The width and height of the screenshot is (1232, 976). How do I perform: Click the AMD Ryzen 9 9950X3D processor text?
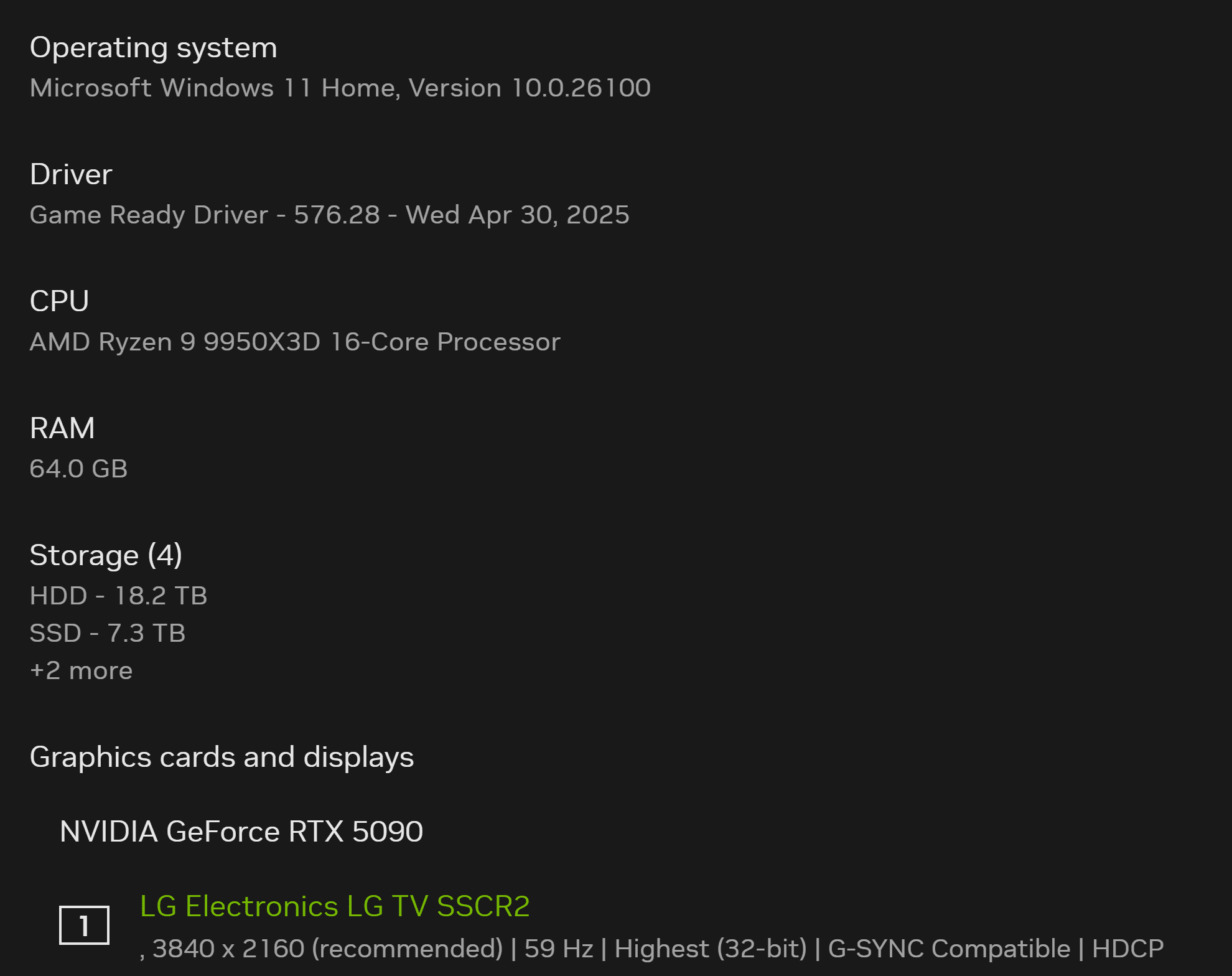click(x=295, y=342)
